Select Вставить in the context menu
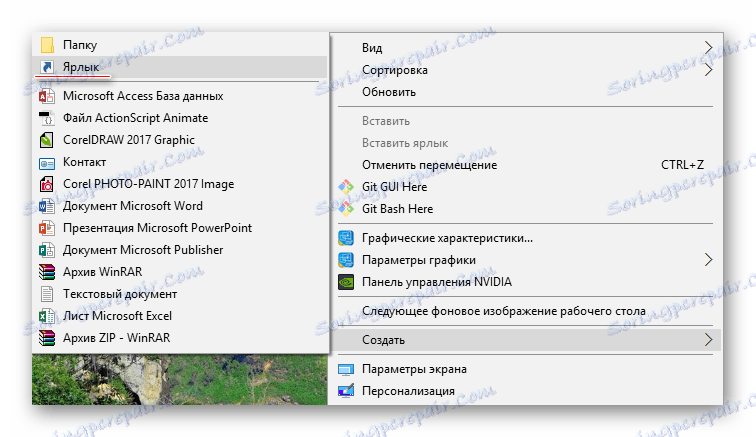Image resolution: width=756 pixels, height=437 pixels. coord(526,121)
